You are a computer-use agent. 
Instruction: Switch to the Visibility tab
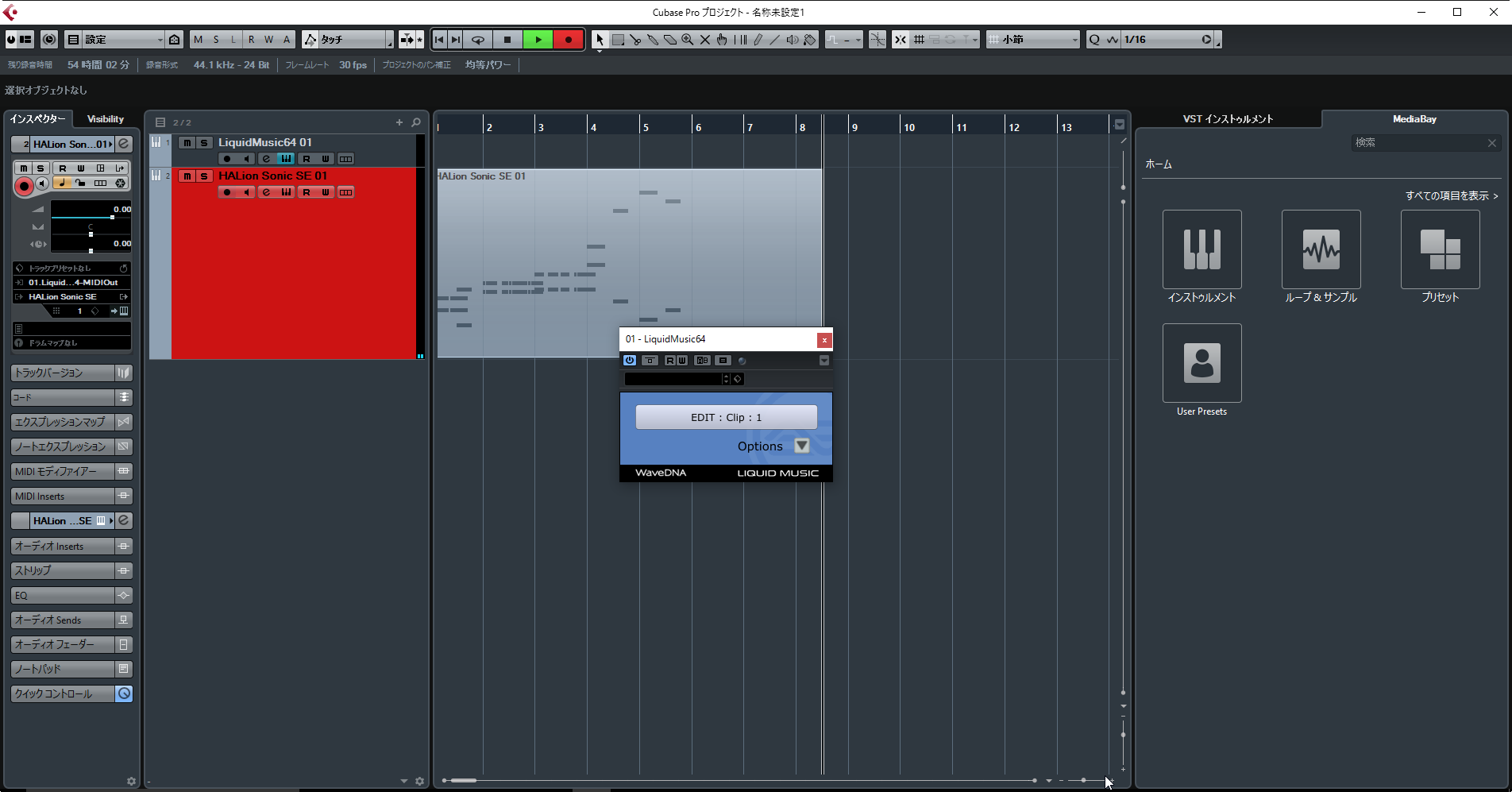(x=106, y=119)
